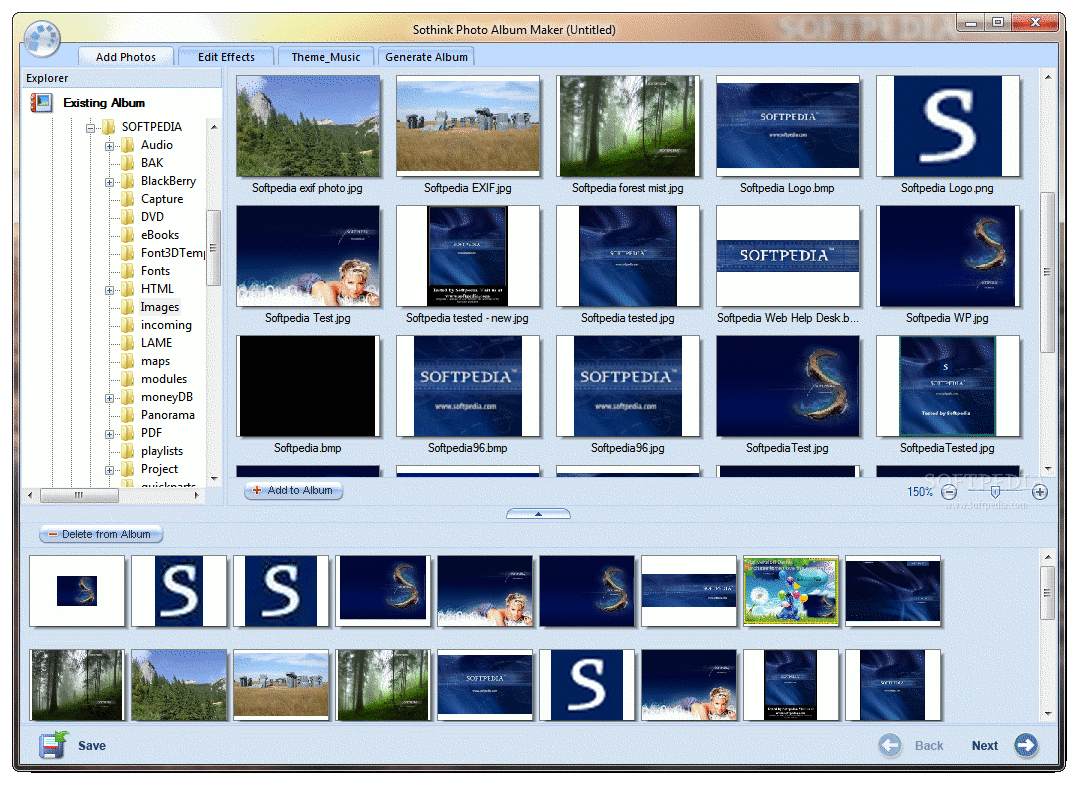Collapse the SOFTPEDIA tree node

tap(90, 128)
